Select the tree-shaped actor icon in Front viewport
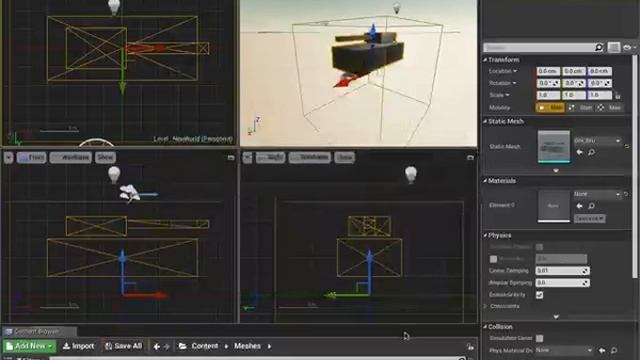 tap(130, 193)
